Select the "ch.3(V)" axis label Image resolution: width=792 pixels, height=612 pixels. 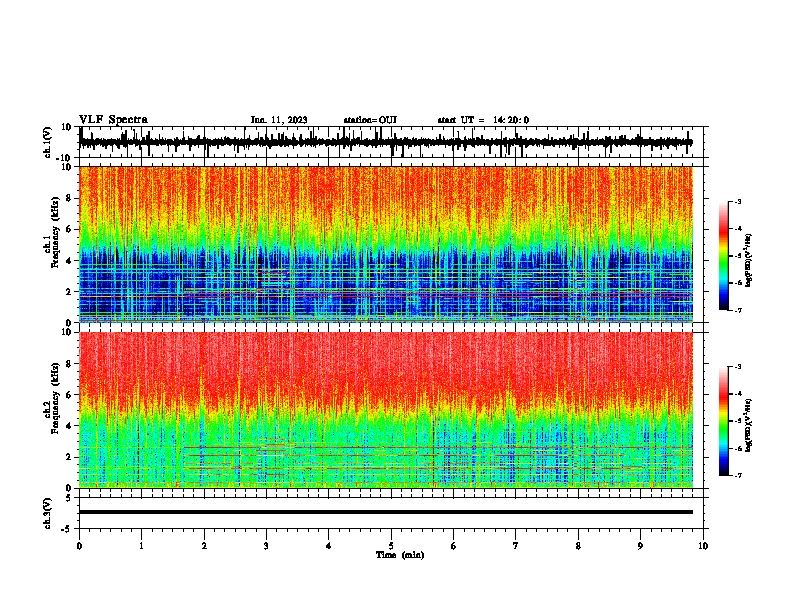point(48,513)
